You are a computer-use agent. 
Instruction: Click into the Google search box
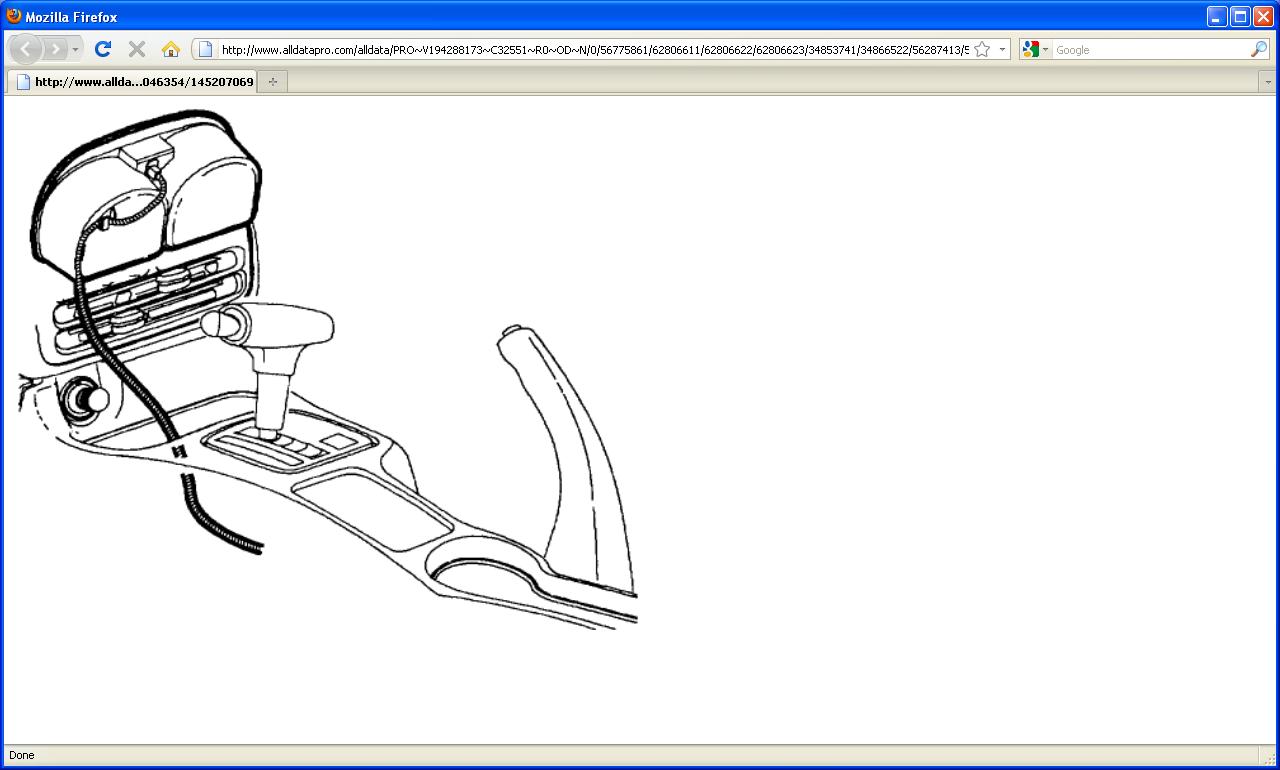pyautogui.click(x=1150, y=49)
